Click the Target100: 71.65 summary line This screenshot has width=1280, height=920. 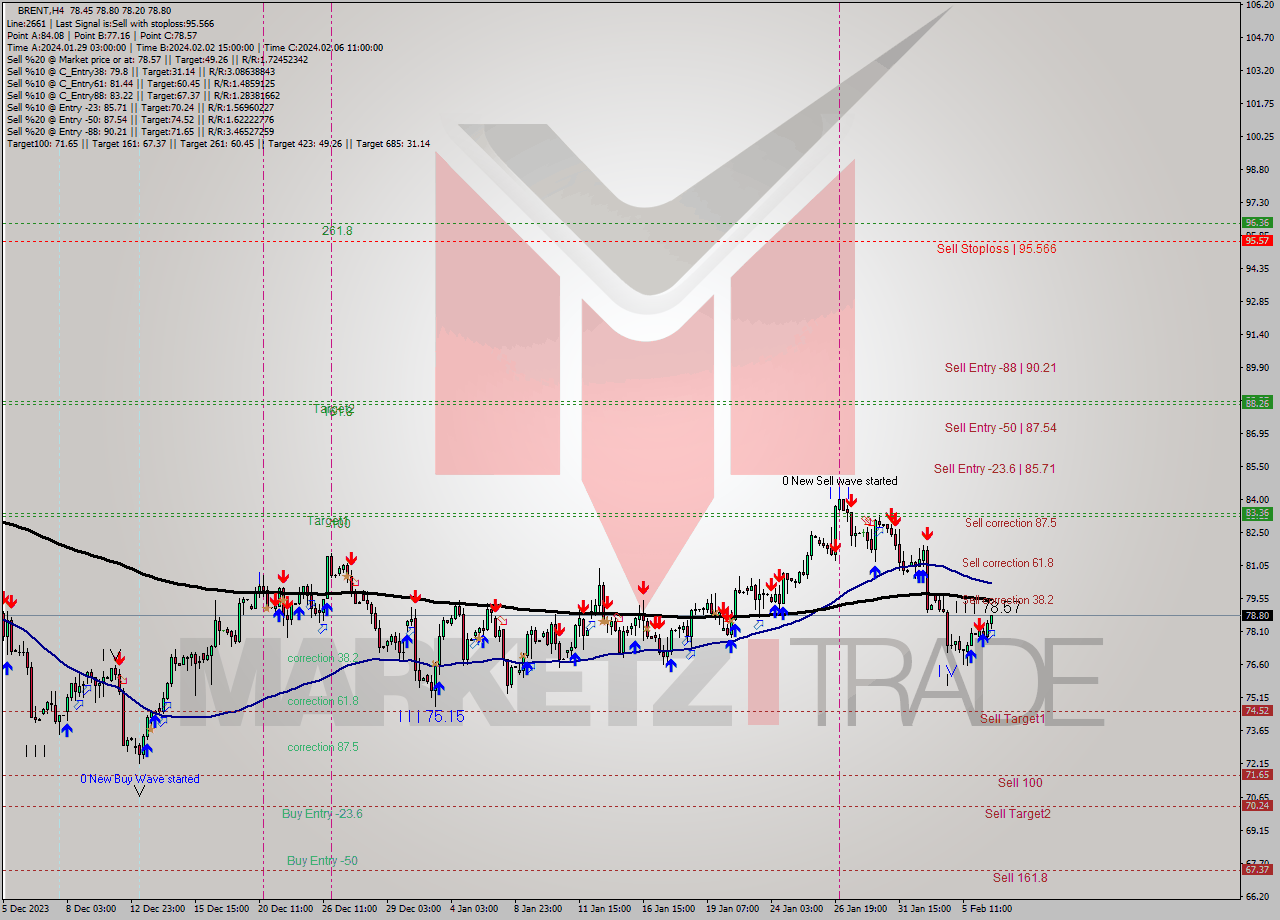pyautogui.click(x=218, y=143)
